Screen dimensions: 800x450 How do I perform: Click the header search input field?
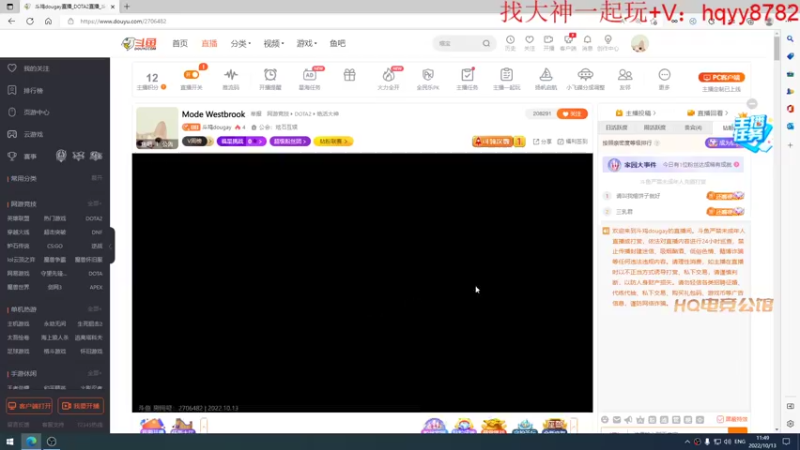(458, 43)
